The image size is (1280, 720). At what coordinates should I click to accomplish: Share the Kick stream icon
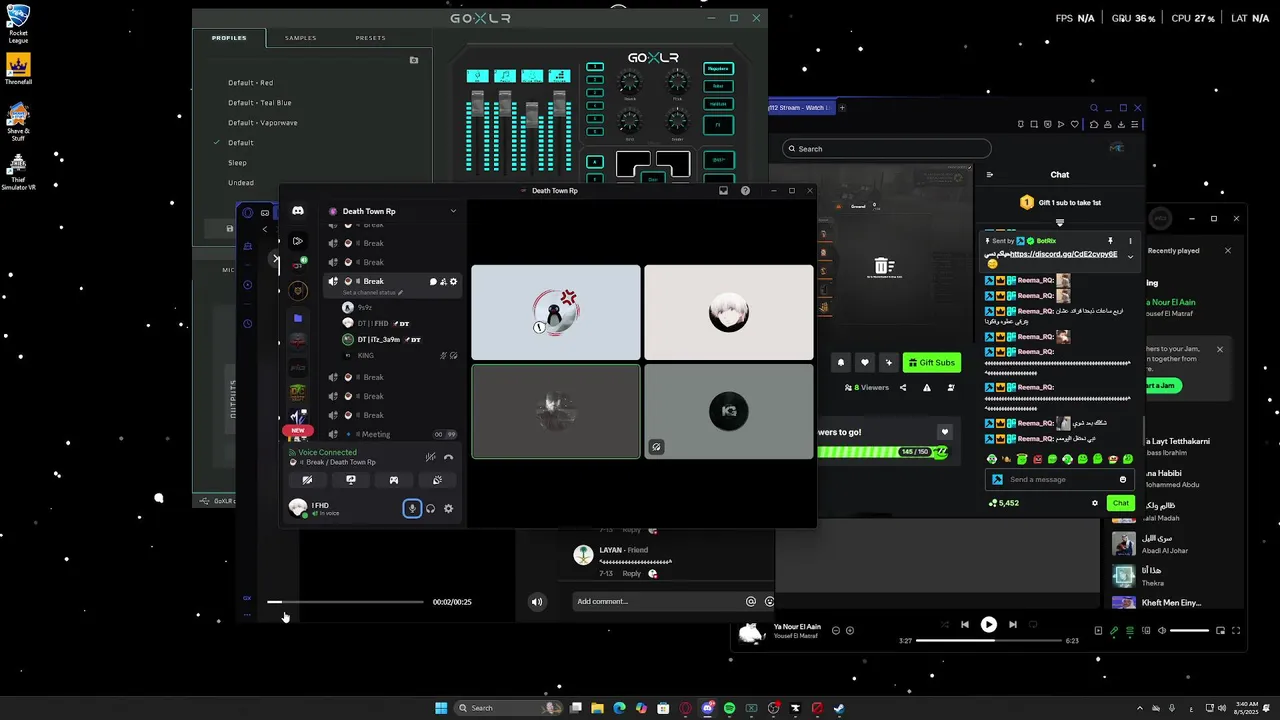(903, 388)
